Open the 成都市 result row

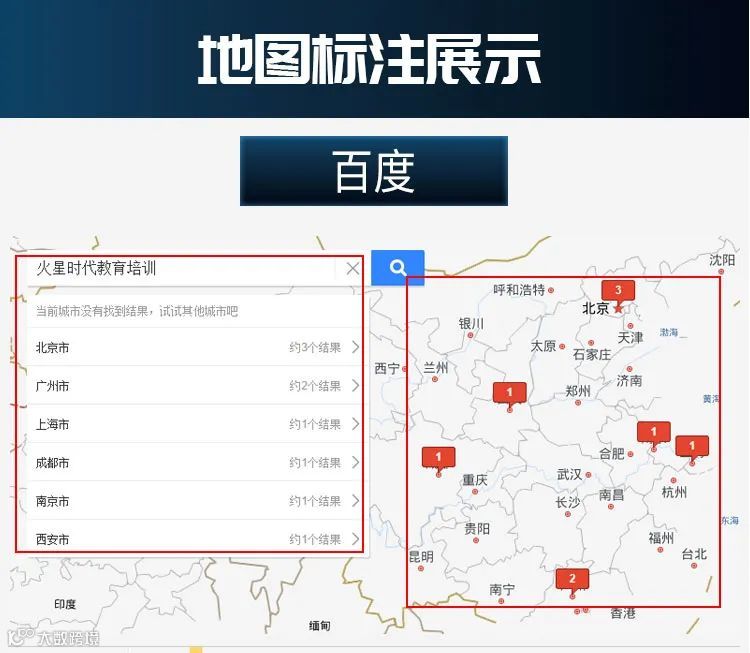(x=194, y=463)
